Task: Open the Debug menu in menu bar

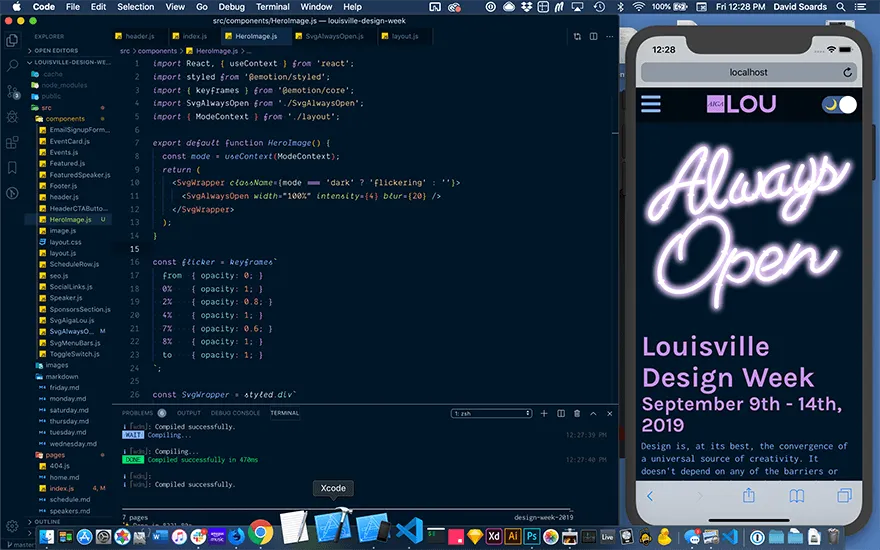Action: point(231,7)
